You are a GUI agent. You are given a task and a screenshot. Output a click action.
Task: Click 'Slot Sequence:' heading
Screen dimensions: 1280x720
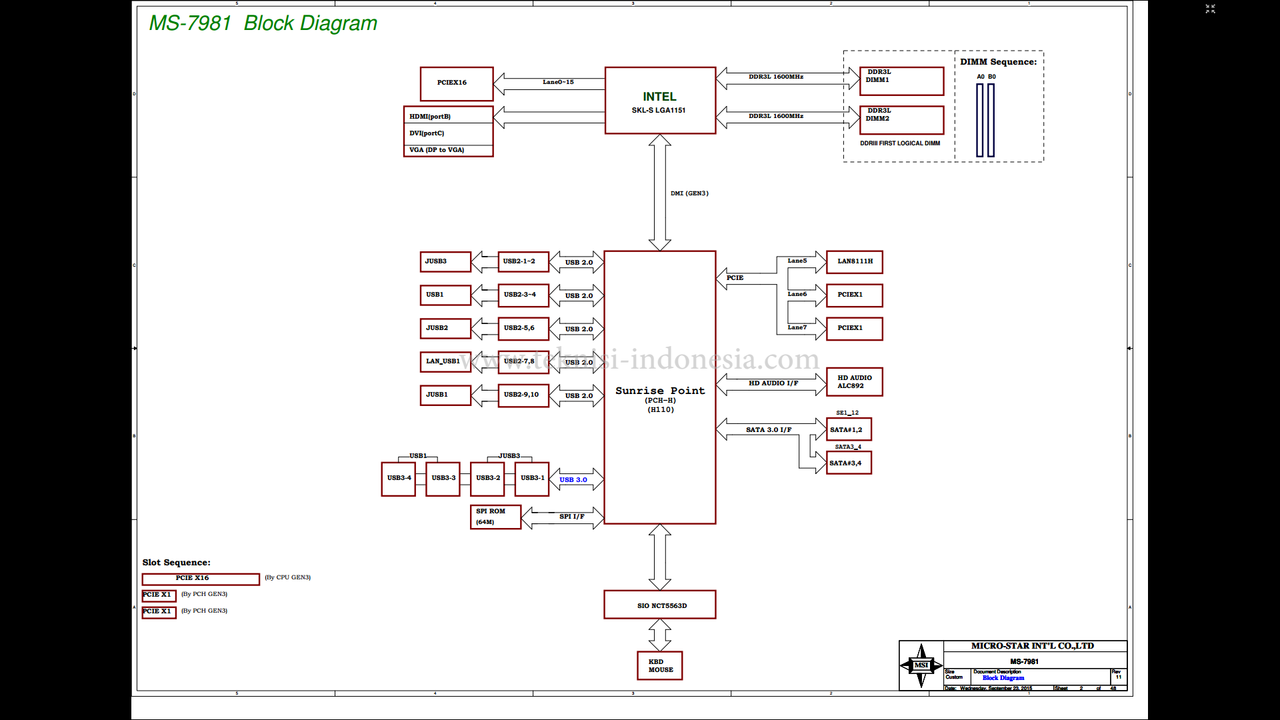(x=177, y=563)
